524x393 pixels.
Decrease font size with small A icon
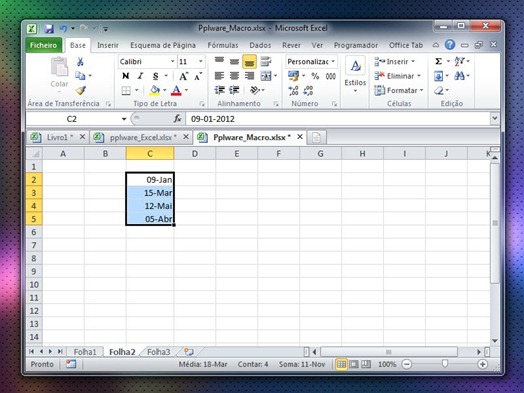pyautogui.click(x=198, y=76)
